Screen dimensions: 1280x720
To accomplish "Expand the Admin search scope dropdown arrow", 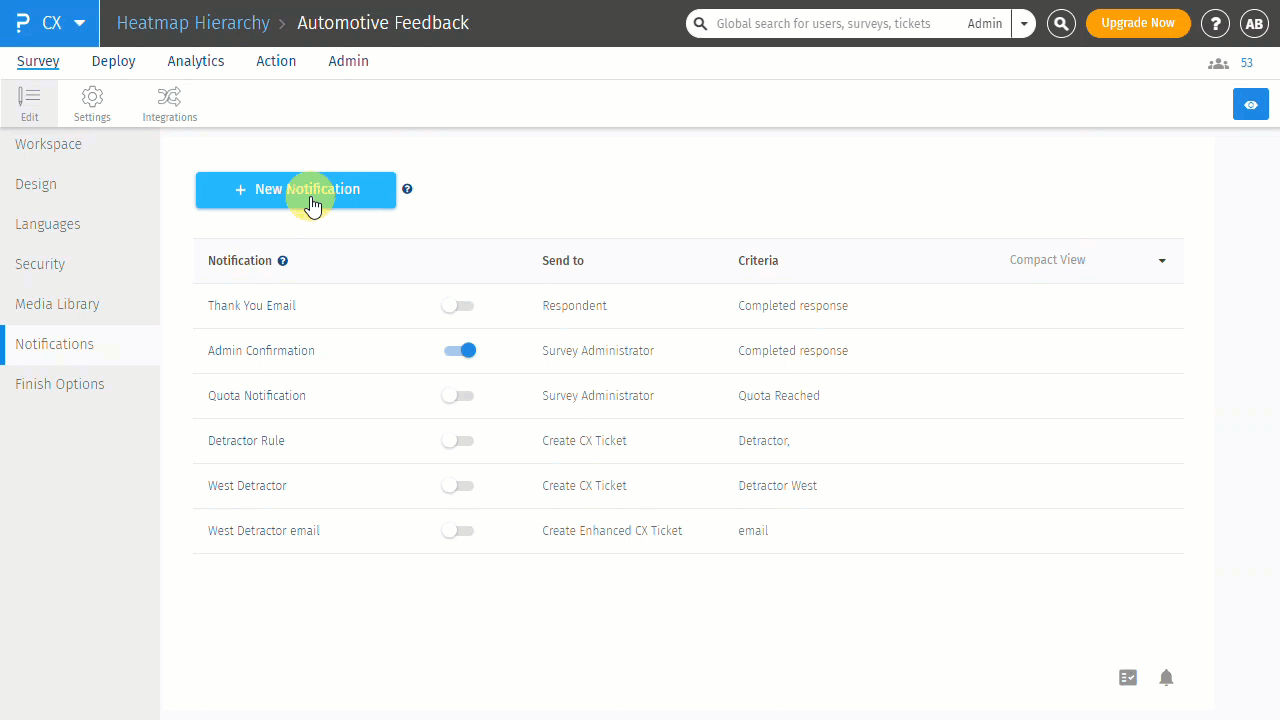I will pos(1024,23).
